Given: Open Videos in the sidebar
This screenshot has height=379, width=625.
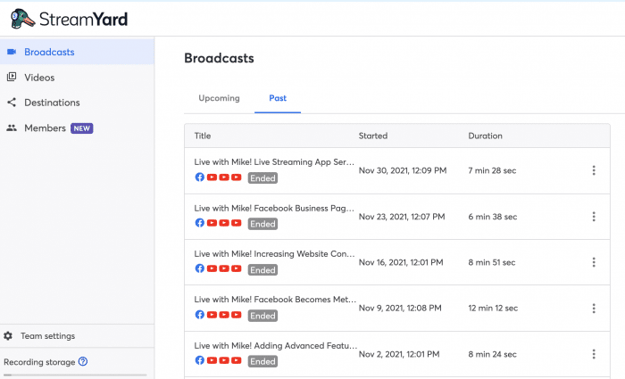Looking at the screenshot, I should coord(77,77).
